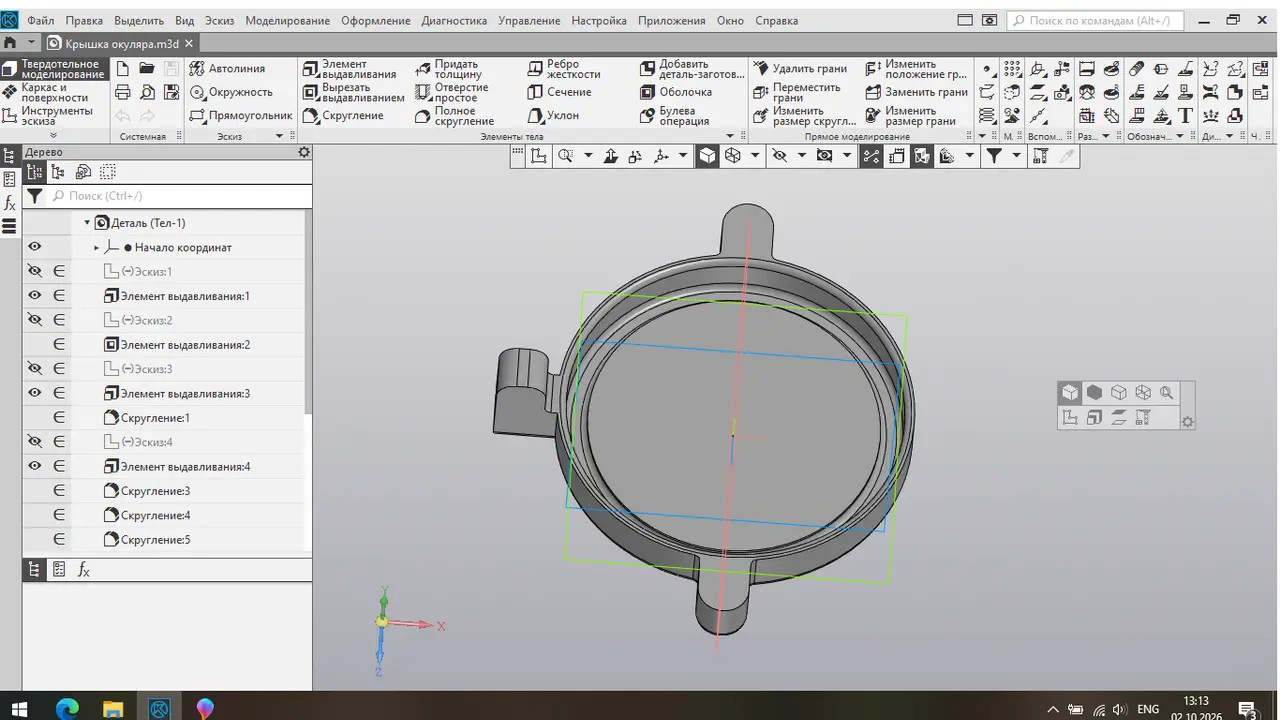Open the Элементы тела panel dropdown arrow

coord(729,136)
